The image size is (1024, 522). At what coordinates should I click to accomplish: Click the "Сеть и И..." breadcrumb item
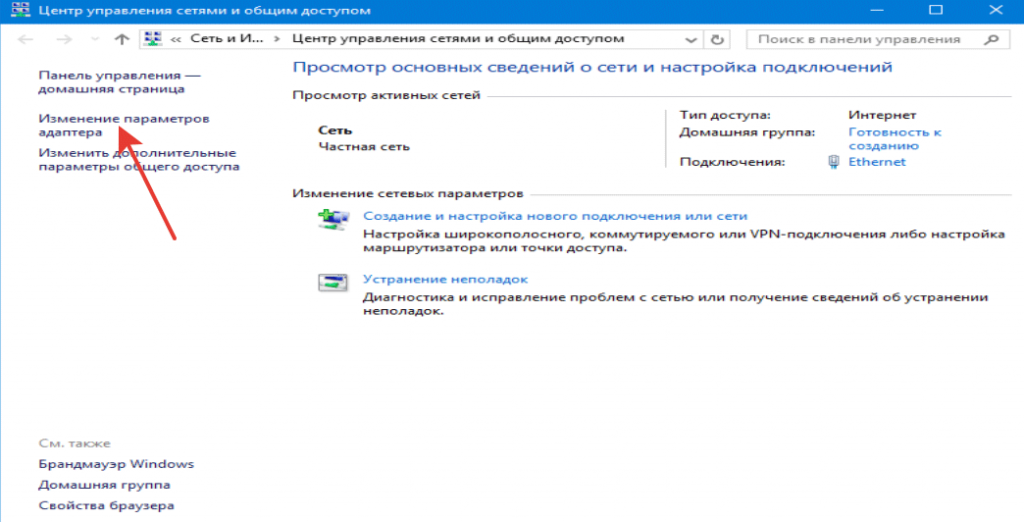coord(227,40)
